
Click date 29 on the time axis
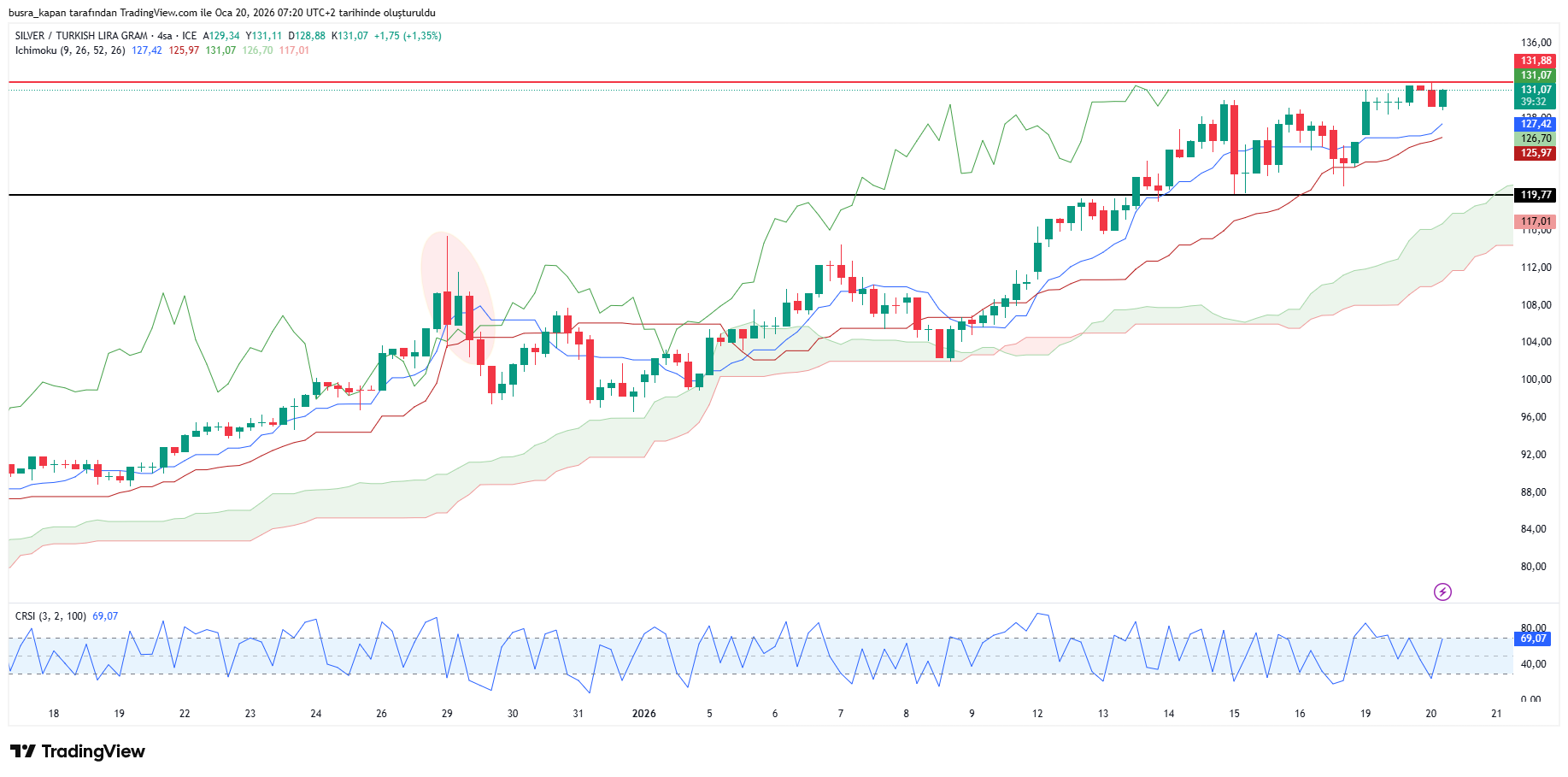447,714
